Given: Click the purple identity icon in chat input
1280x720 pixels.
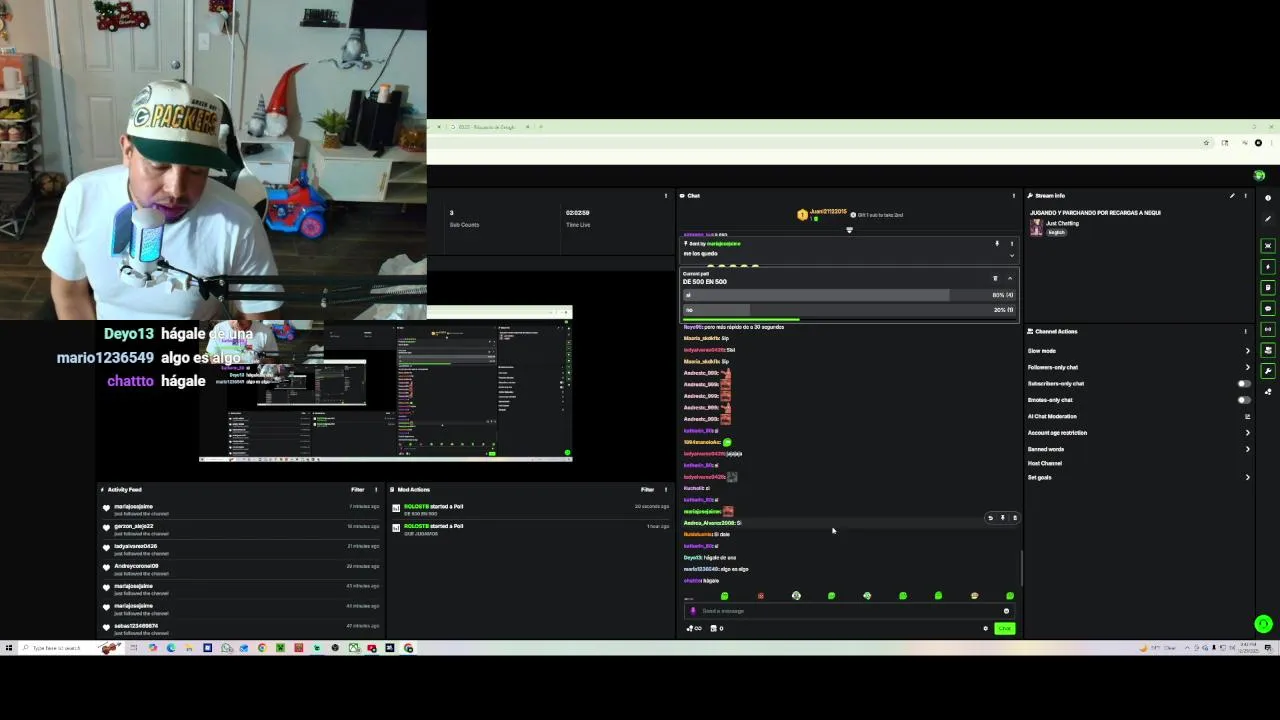Looking at the screenshot, I should click(x=693, y=611).
